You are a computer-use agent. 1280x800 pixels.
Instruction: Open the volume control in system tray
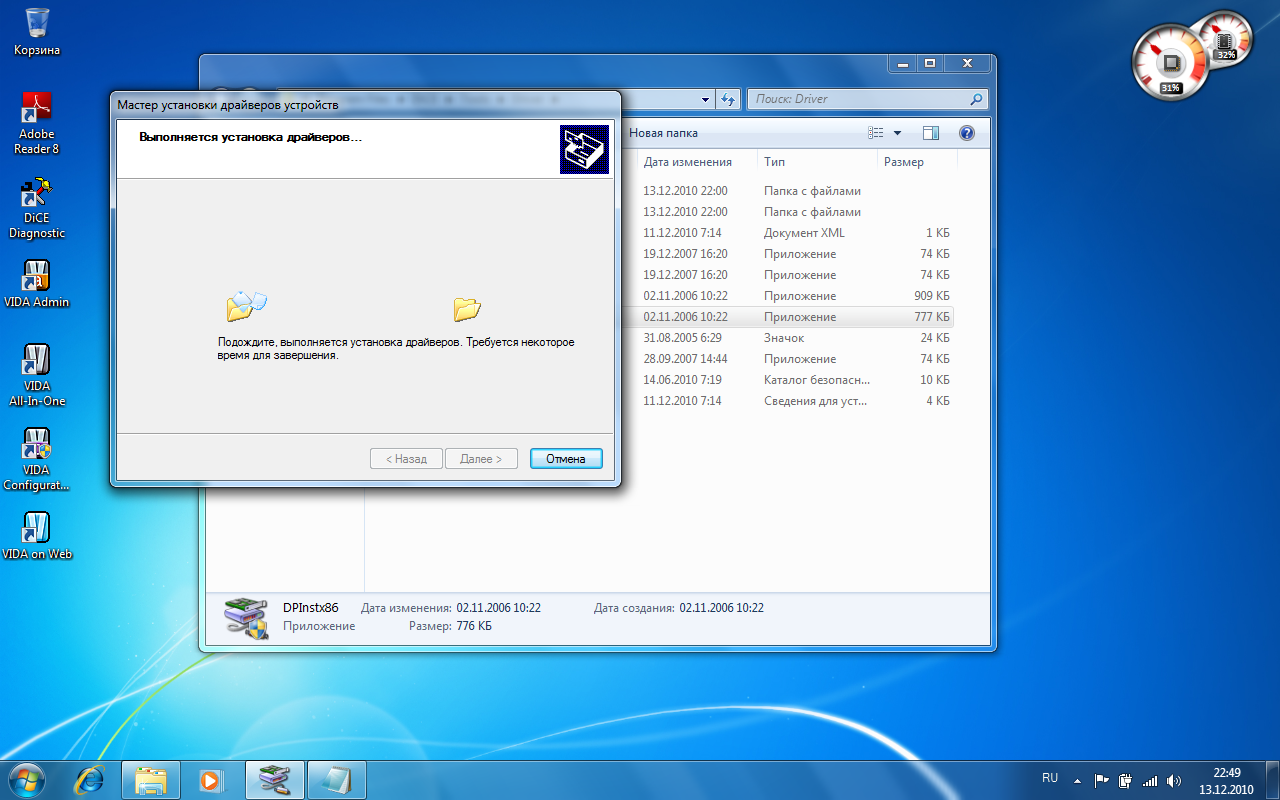1173,780
